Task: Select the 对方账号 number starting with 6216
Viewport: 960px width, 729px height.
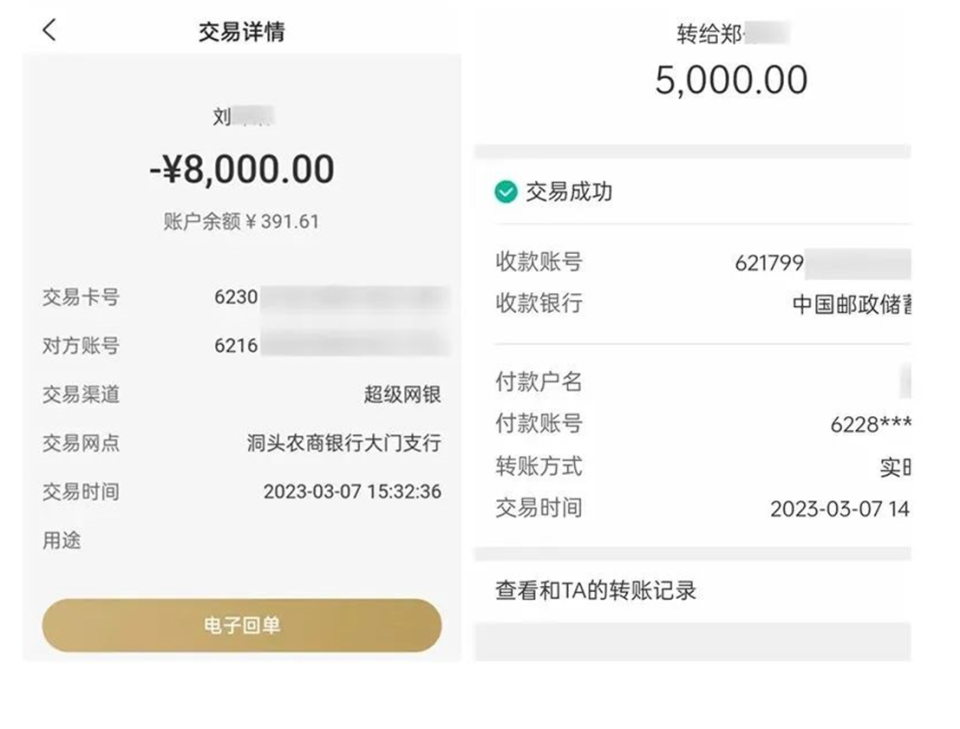Action: point(330,346)
